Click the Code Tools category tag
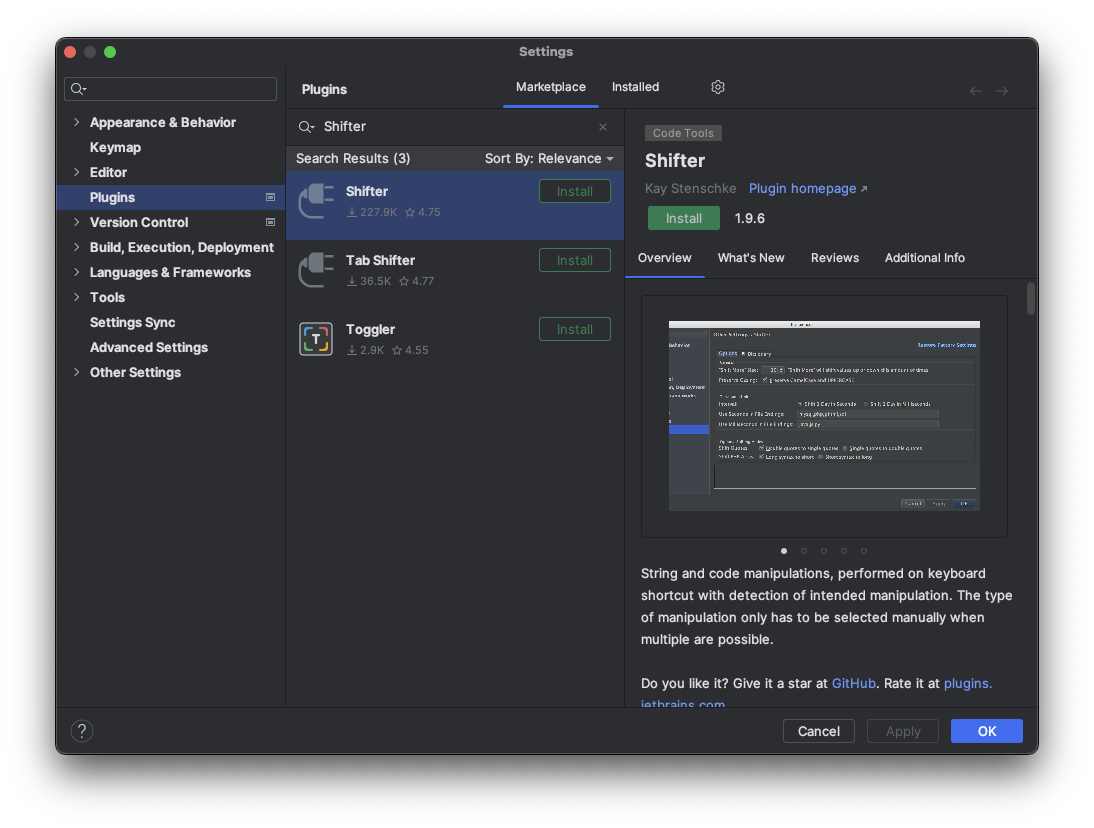The image size is (1094, 828). coord(683,133)
